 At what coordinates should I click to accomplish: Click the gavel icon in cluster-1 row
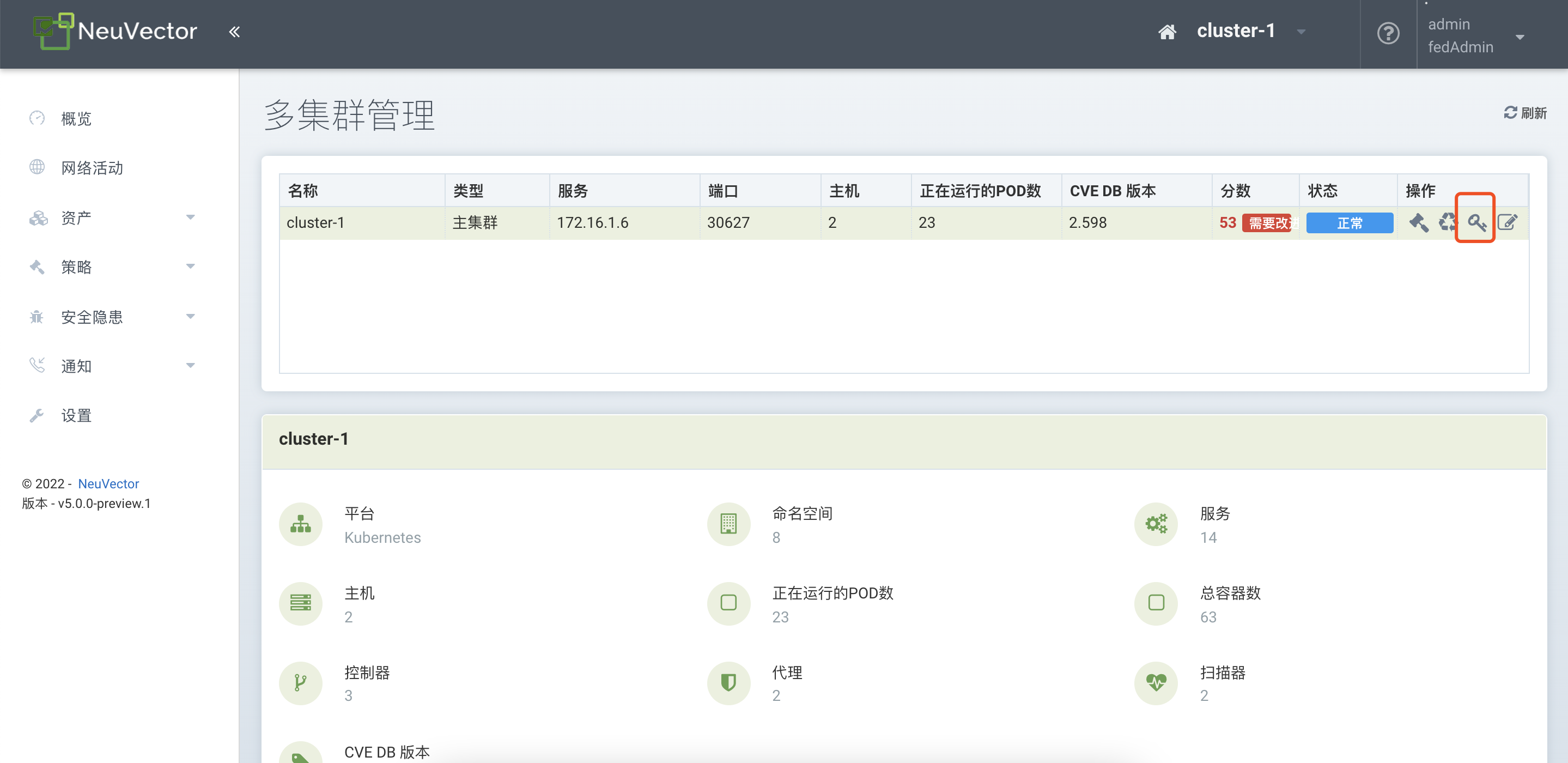coord(1418,223)
